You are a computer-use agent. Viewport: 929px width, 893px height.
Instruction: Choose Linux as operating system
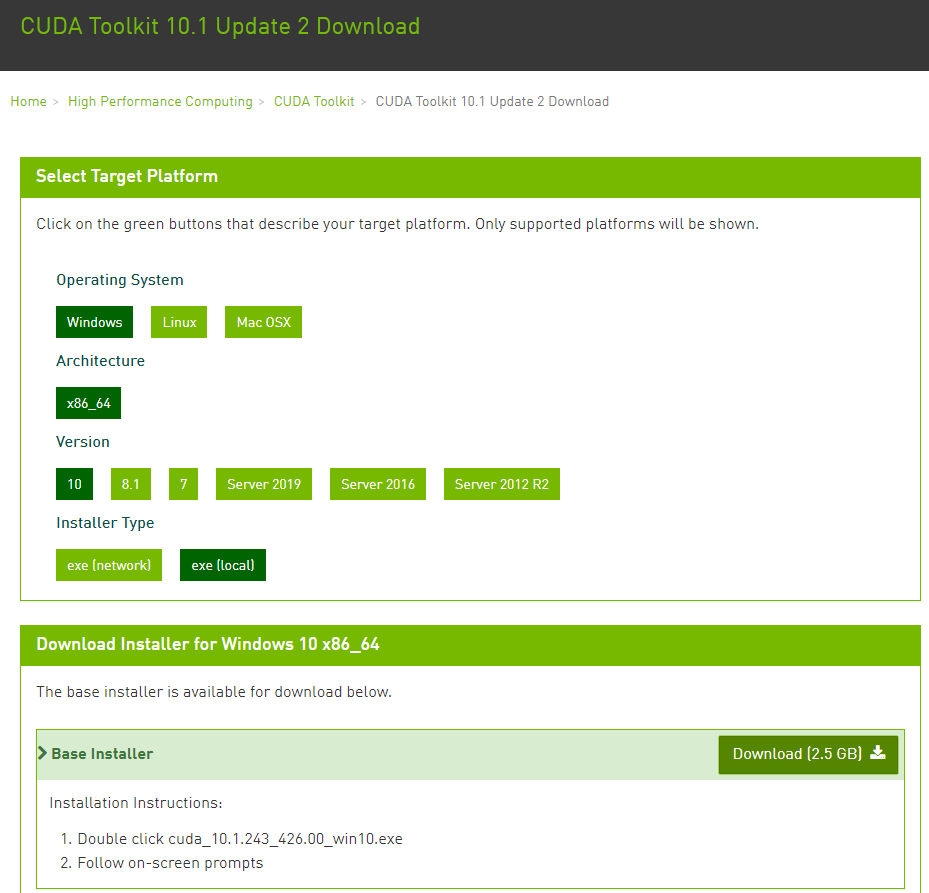(179, 322)
